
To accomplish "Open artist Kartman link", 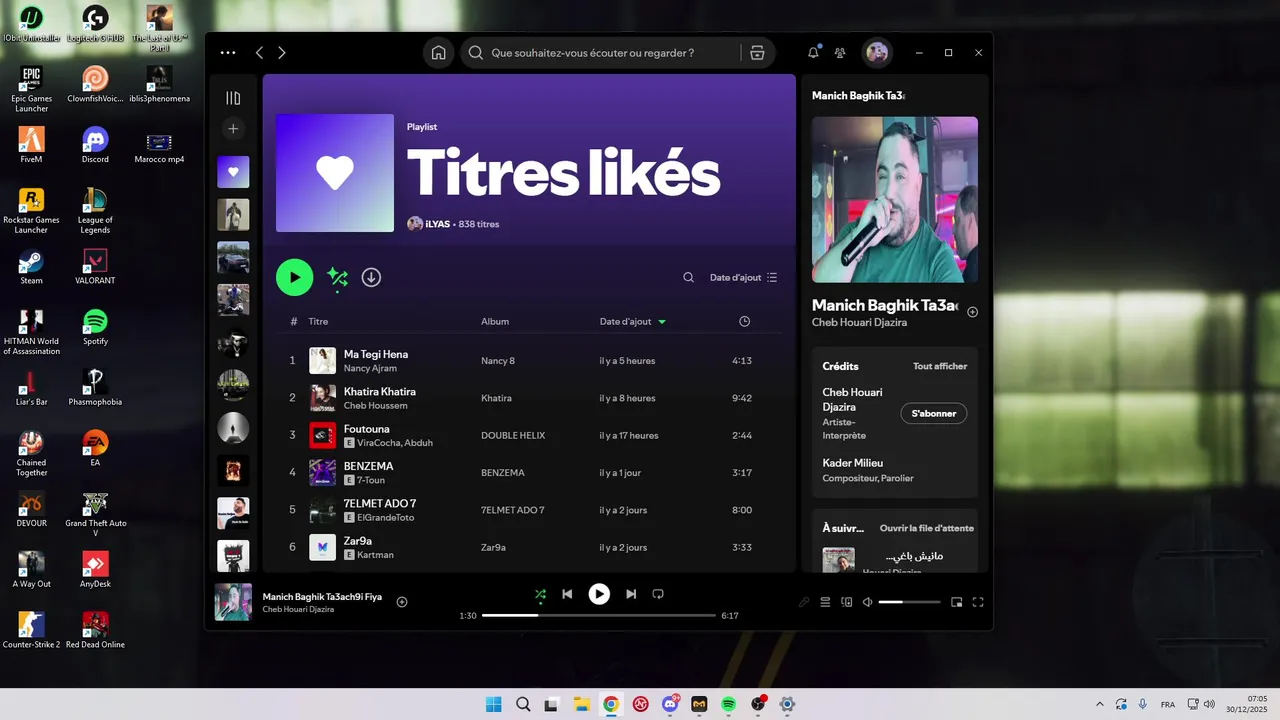I will [x=375, y=555].
